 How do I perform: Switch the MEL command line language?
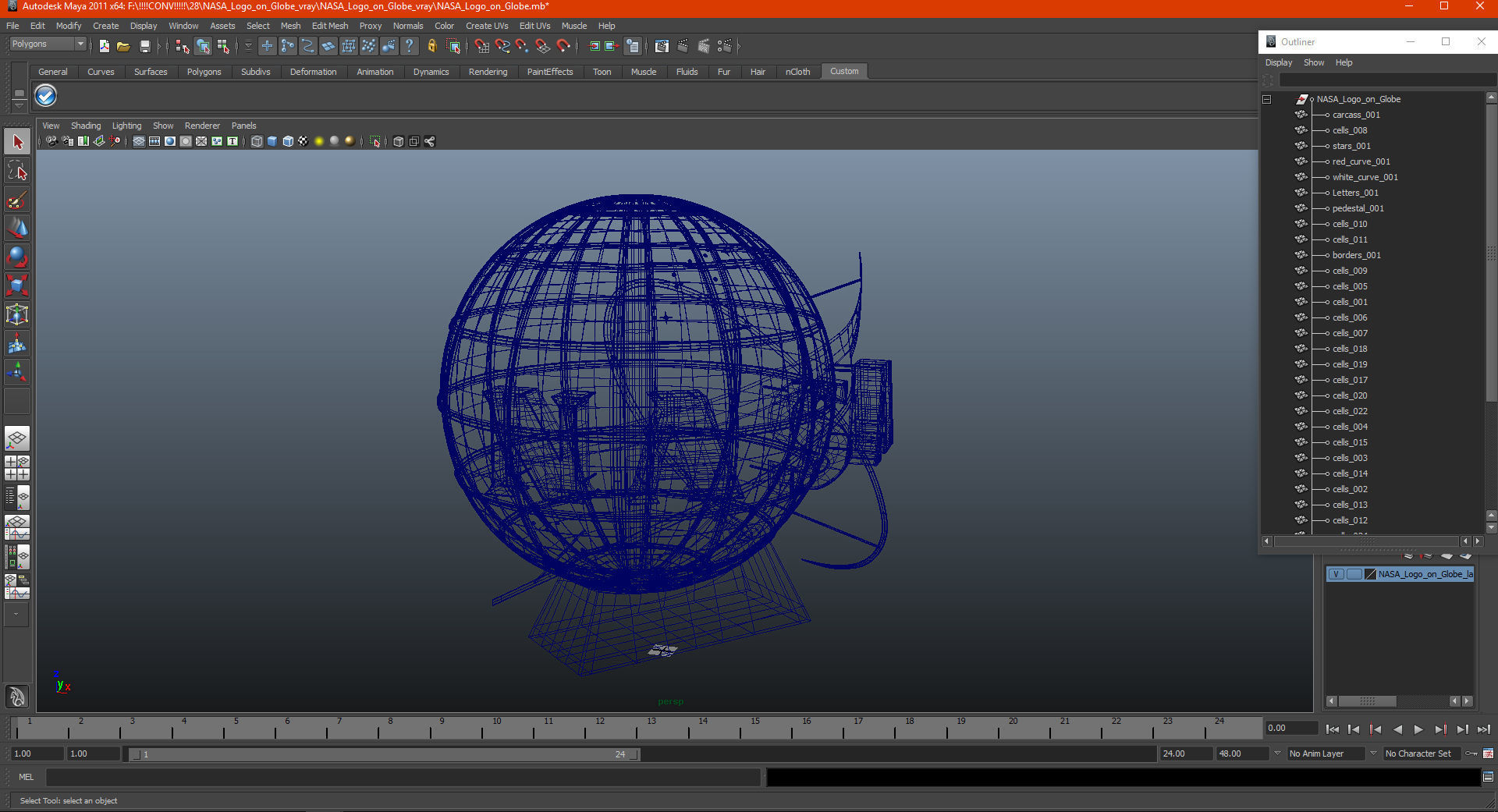[x=27, y=777]
